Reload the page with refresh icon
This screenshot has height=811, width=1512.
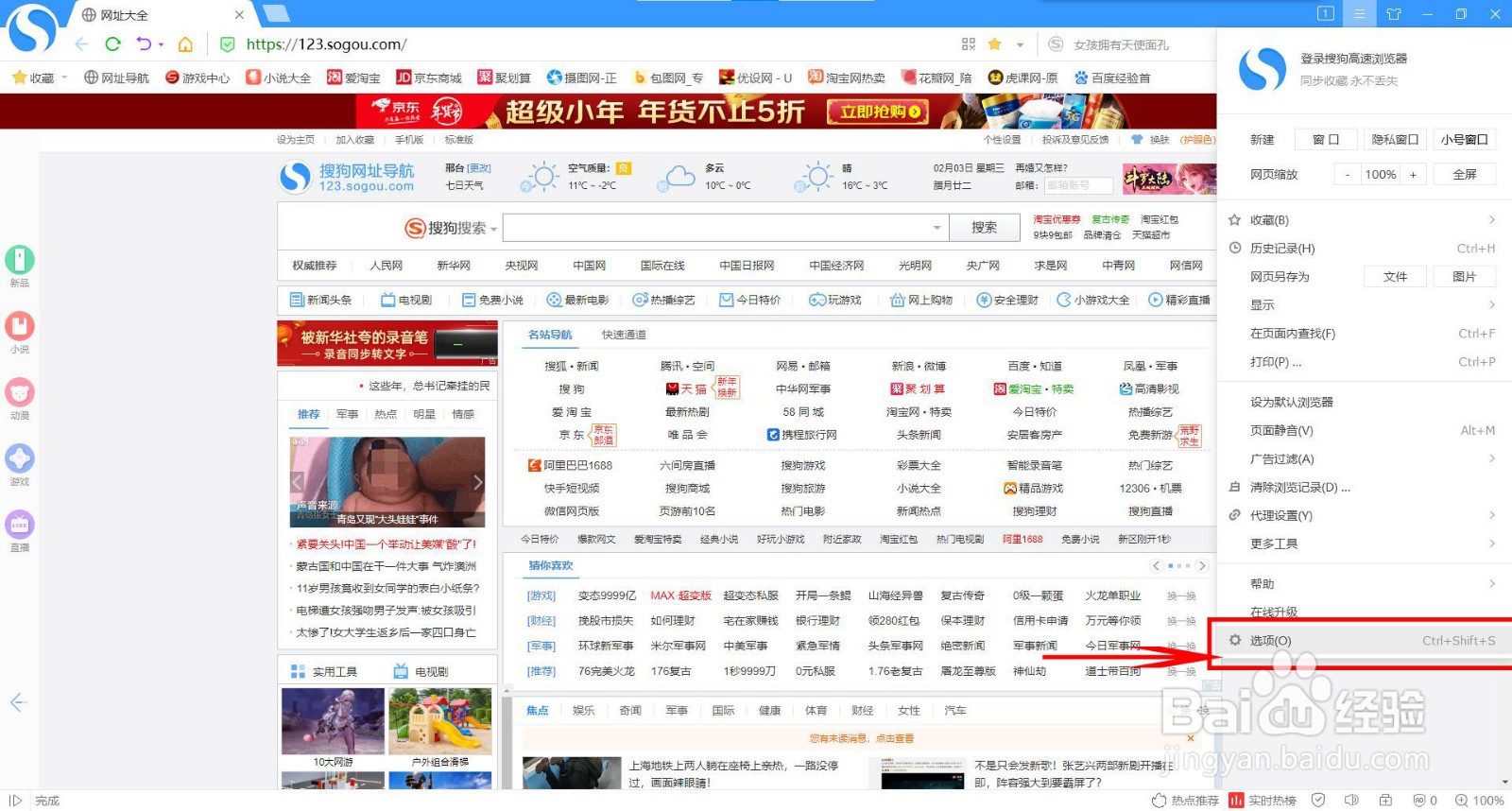point(112,44)
